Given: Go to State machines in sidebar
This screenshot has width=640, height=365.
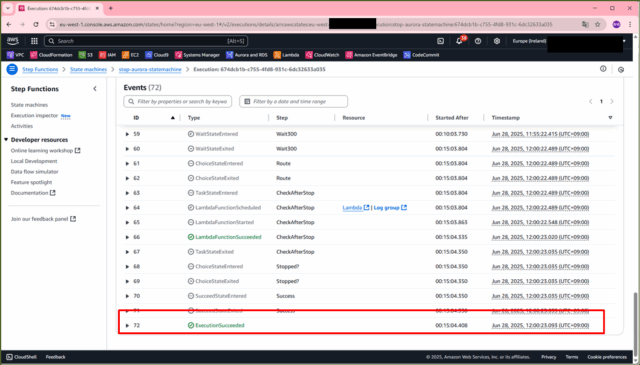Looking at the screenshot, I should coord(29,105).
